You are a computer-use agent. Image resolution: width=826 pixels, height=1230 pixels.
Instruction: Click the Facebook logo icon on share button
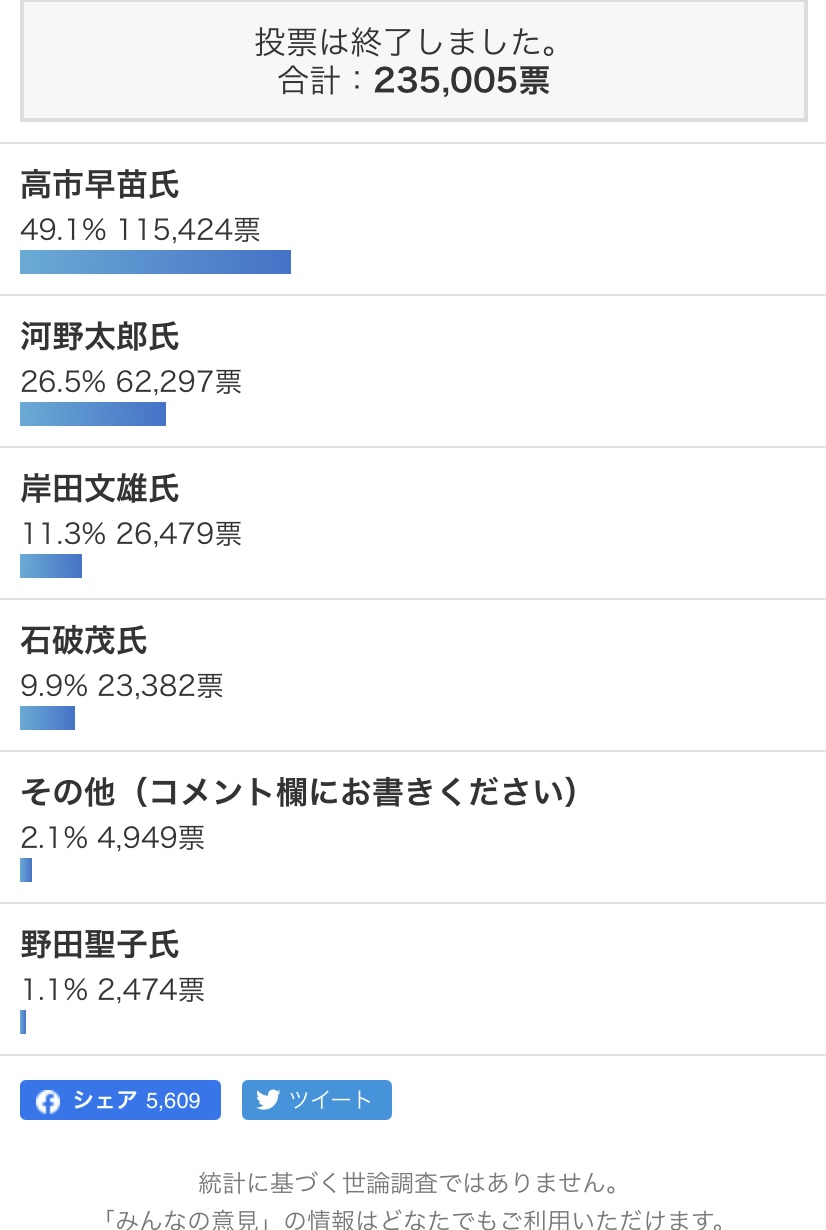[x=48, y=1102]
